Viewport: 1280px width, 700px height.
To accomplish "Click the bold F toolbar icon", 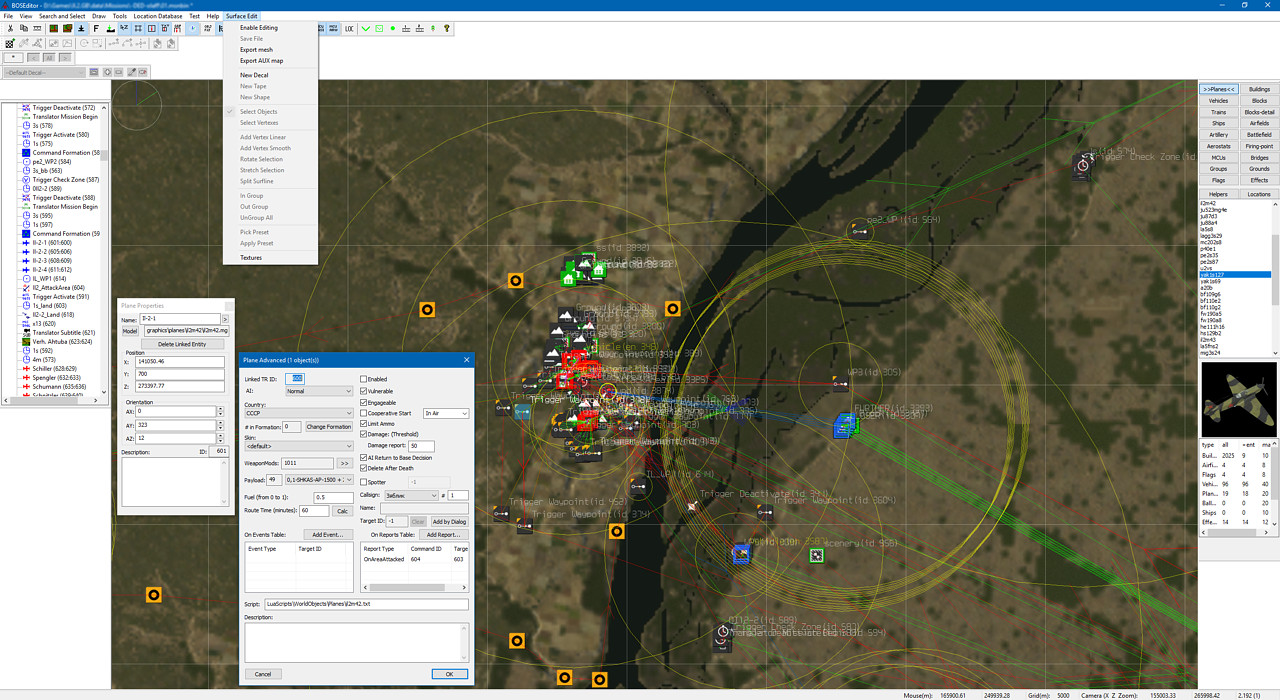I will click(x=96, y=28).
